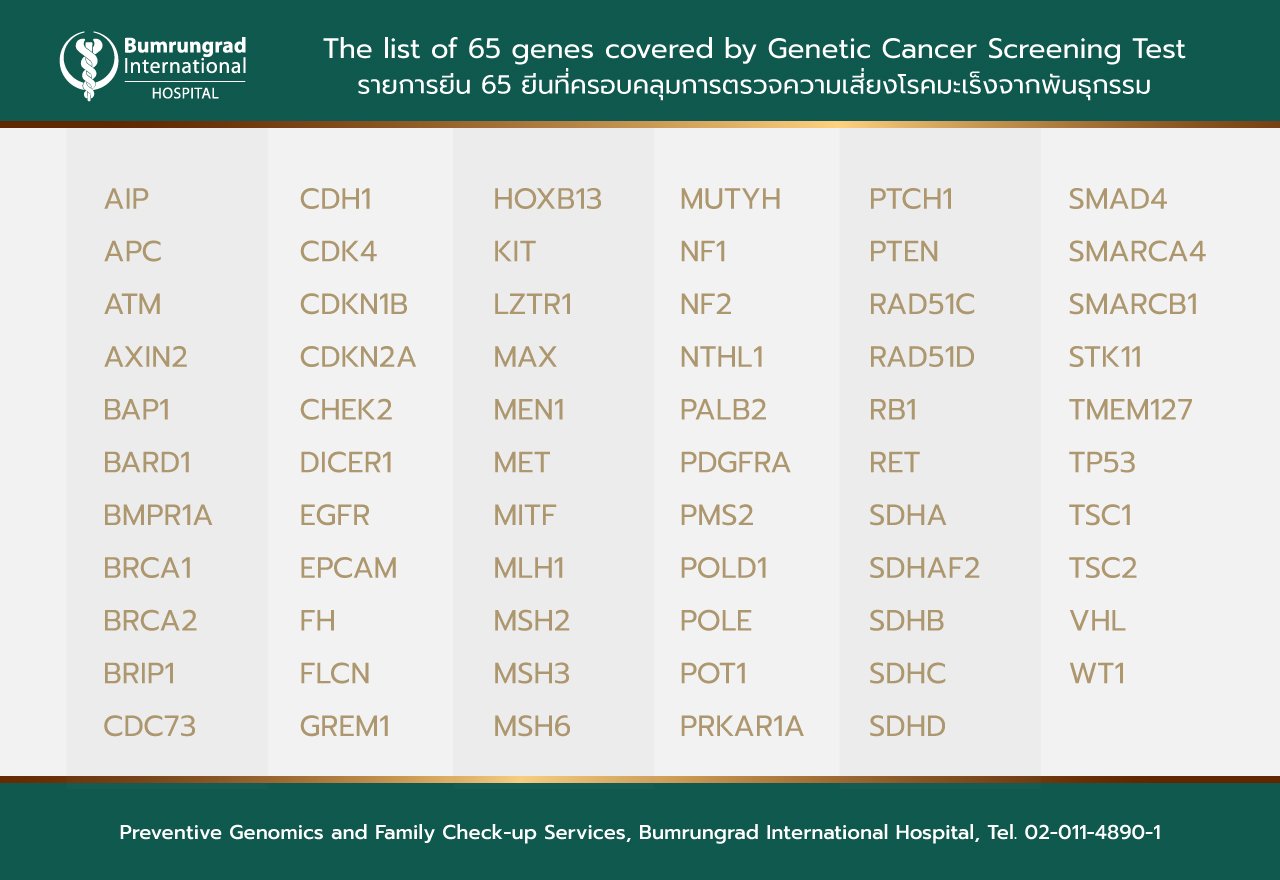
Task: Select the SMARCA4 gene entry
Action: (1137, 252)
